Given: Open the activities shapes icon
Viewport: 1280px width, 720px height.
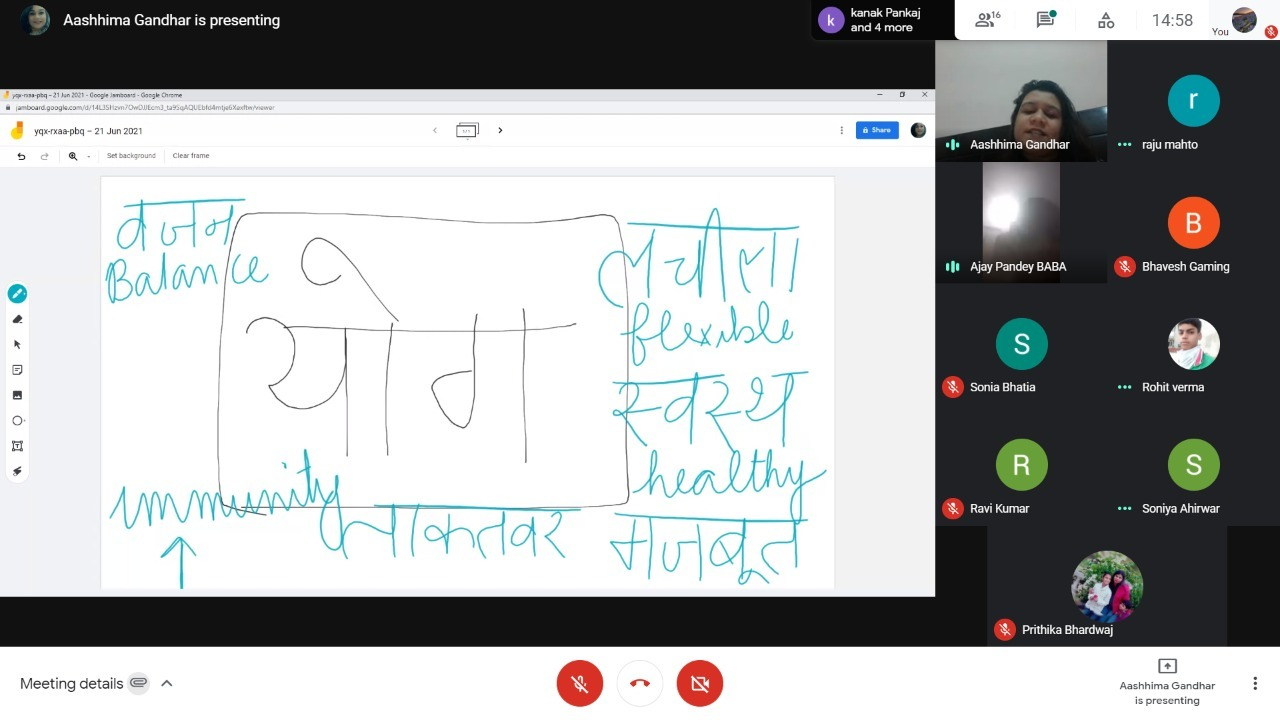Looking at the screenshot, I should [1106, 20].
